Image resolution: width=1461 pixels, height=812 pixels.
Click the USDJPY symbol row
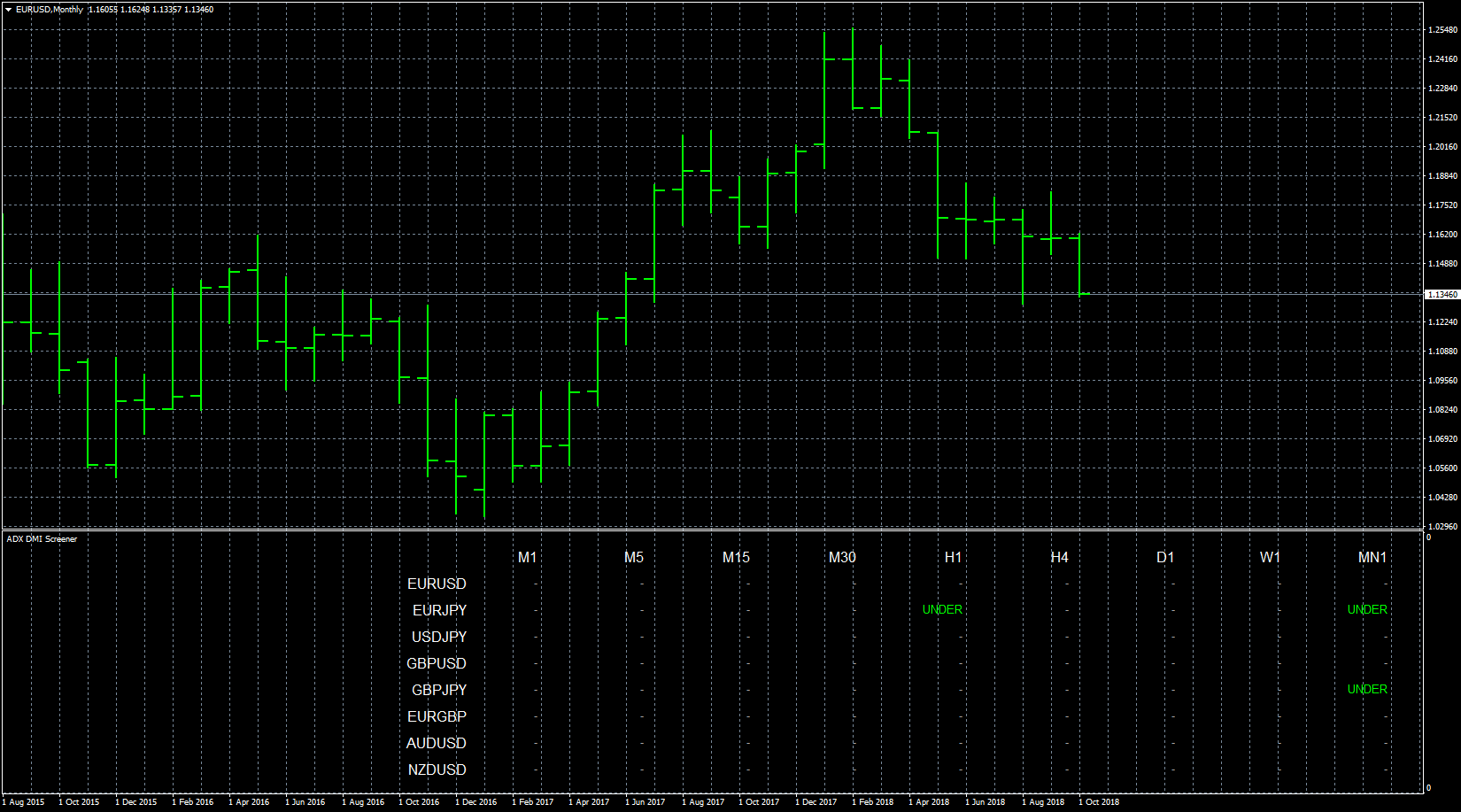(439, 637)
